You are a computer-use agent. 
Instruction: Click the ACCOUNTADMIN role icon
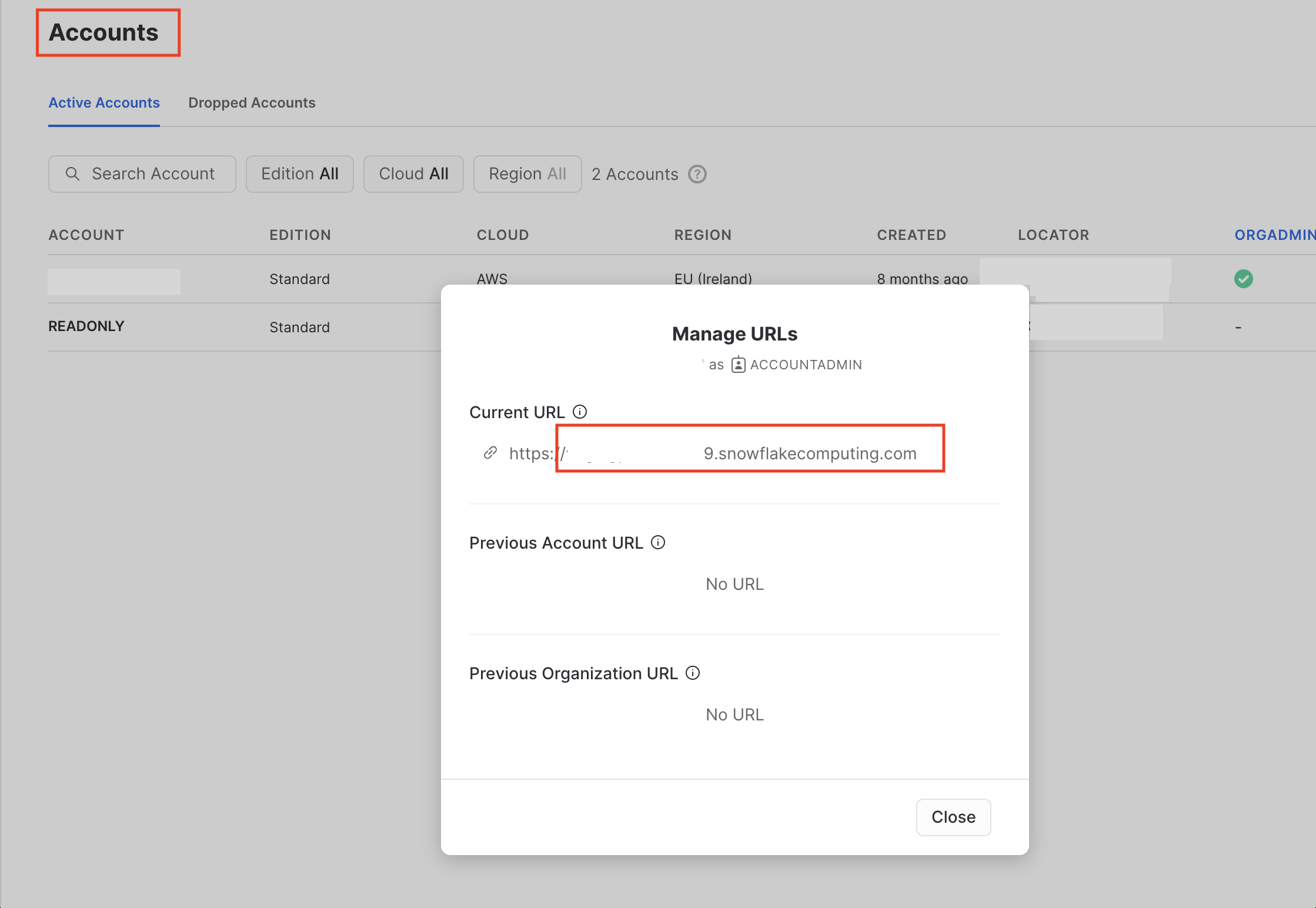(x=738, y=365)
